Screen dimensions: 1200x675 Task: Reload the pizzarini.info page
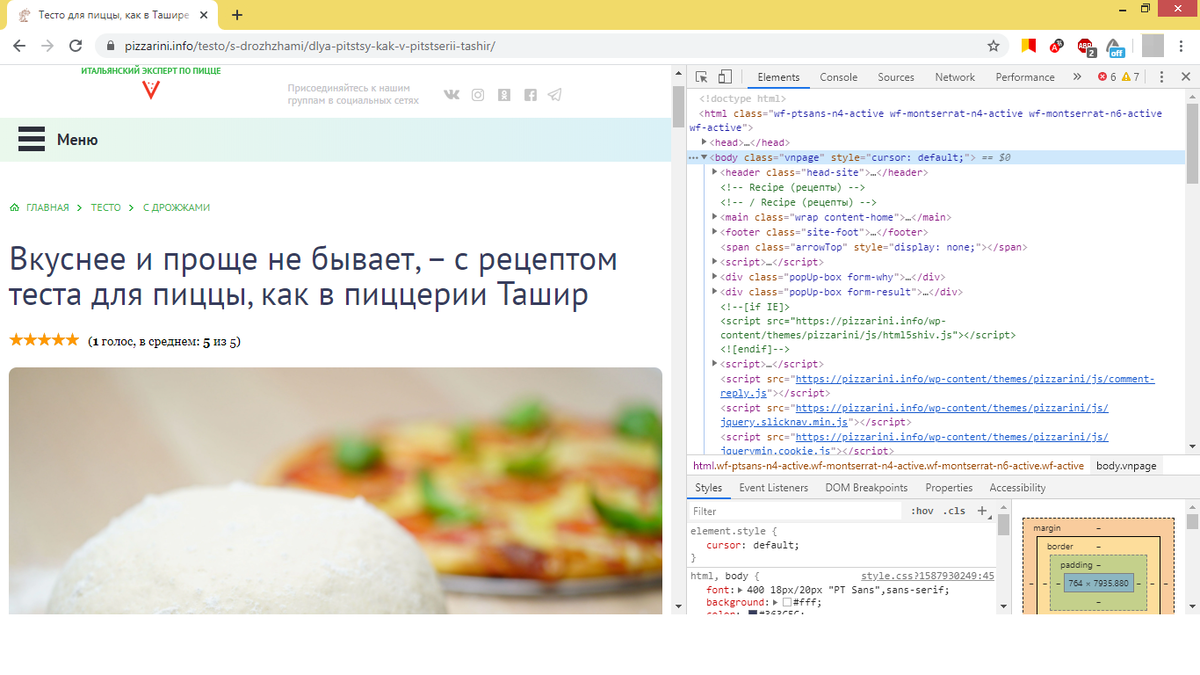(x=75, y=44)
